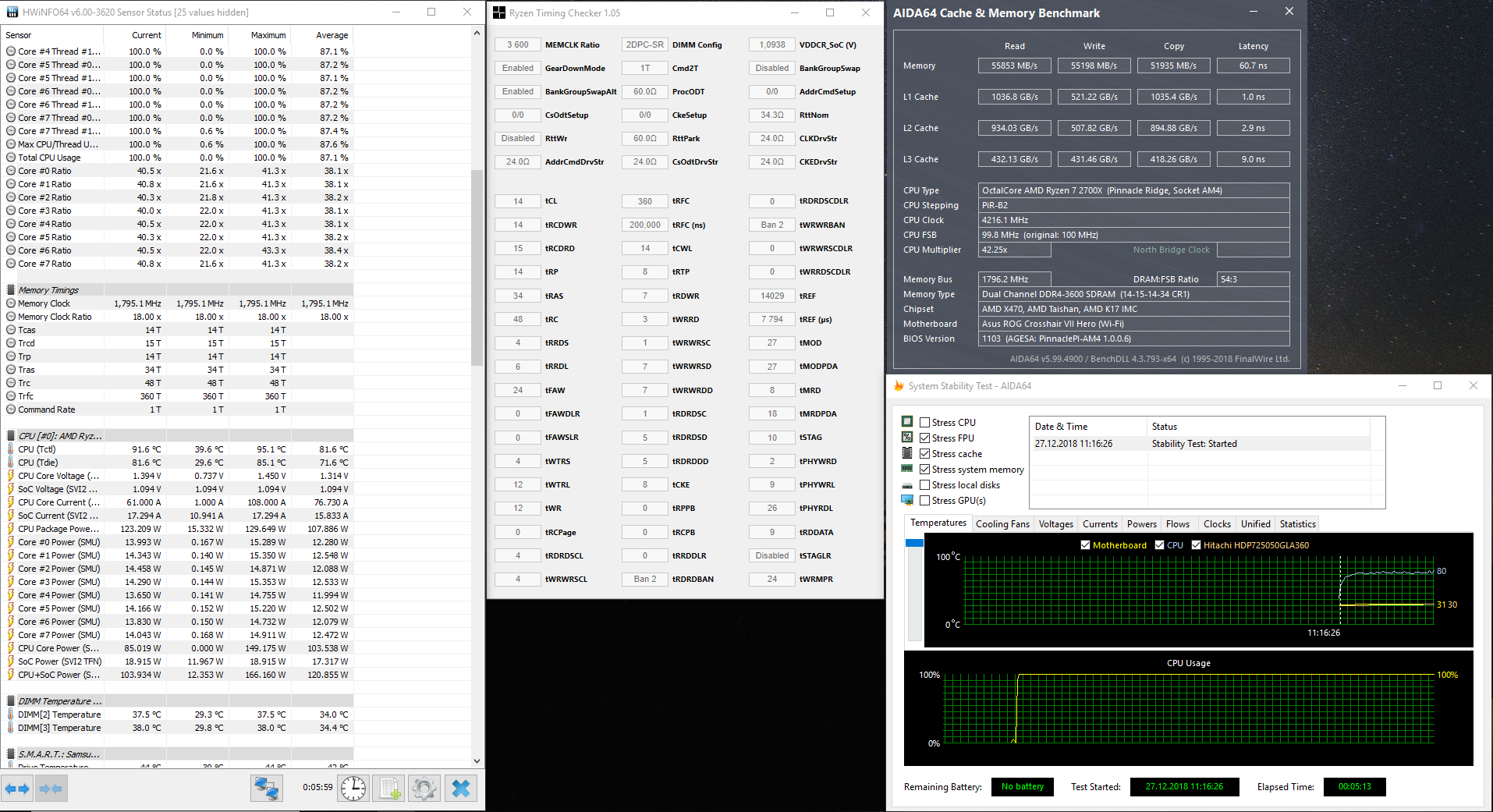This screenshot has height=812, width=1493.
Task: Click the tCL value 14 box
Action: point(518,201)
